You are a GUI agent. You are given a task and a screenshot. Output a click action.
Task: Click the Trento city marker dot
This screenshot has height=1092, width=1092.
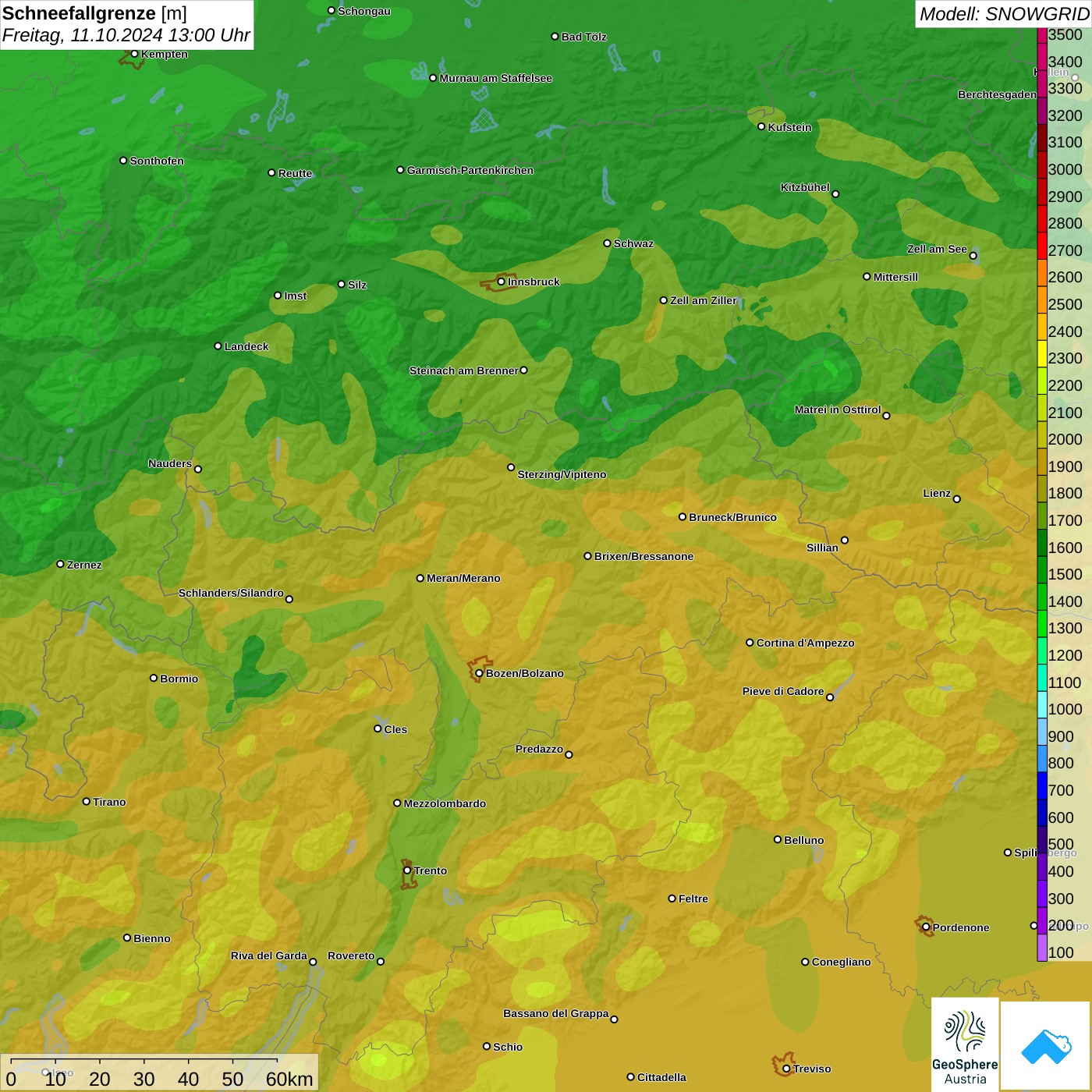[407, 870]
